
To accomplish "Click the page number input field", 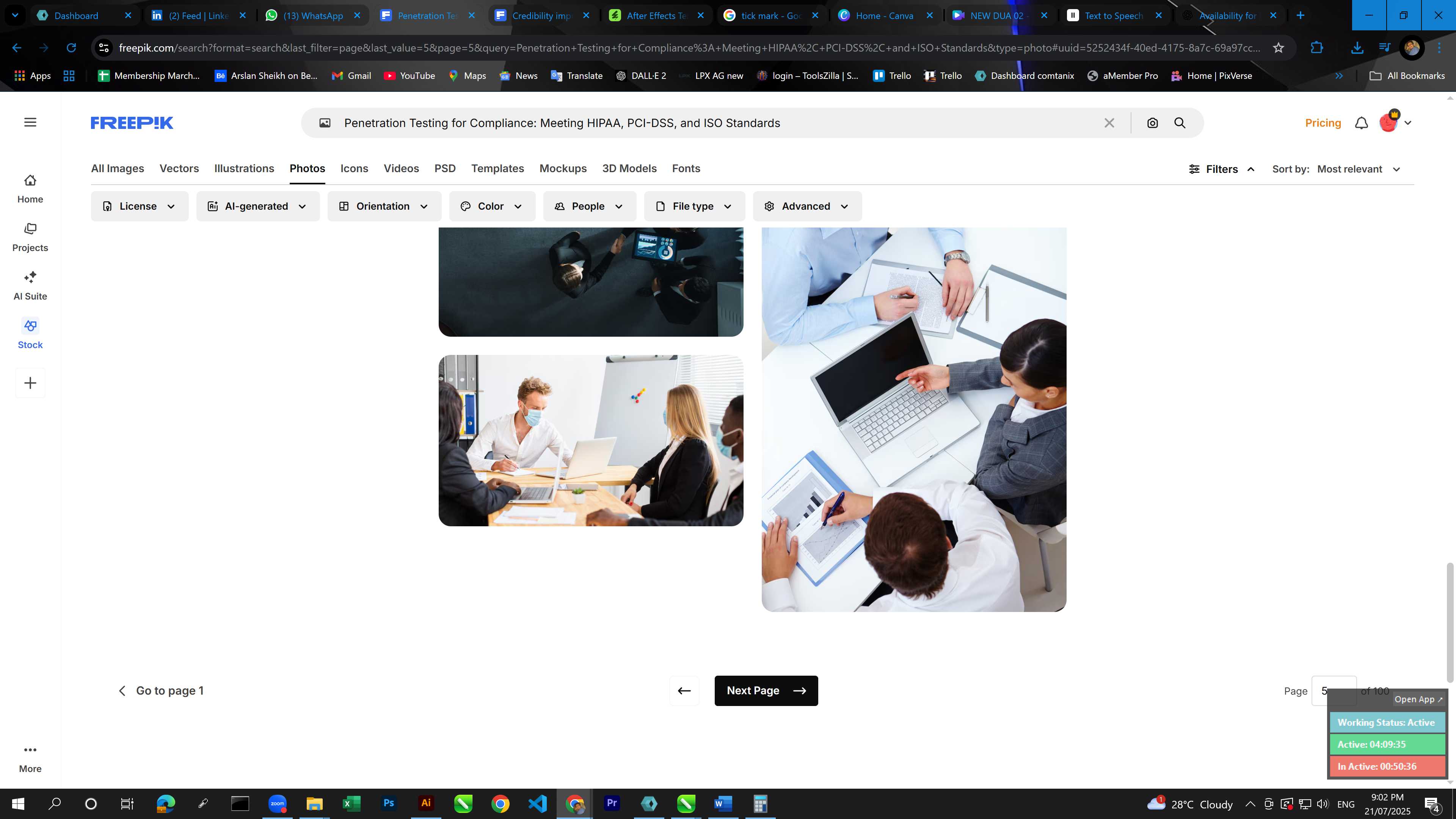I will pos(1334,691).
